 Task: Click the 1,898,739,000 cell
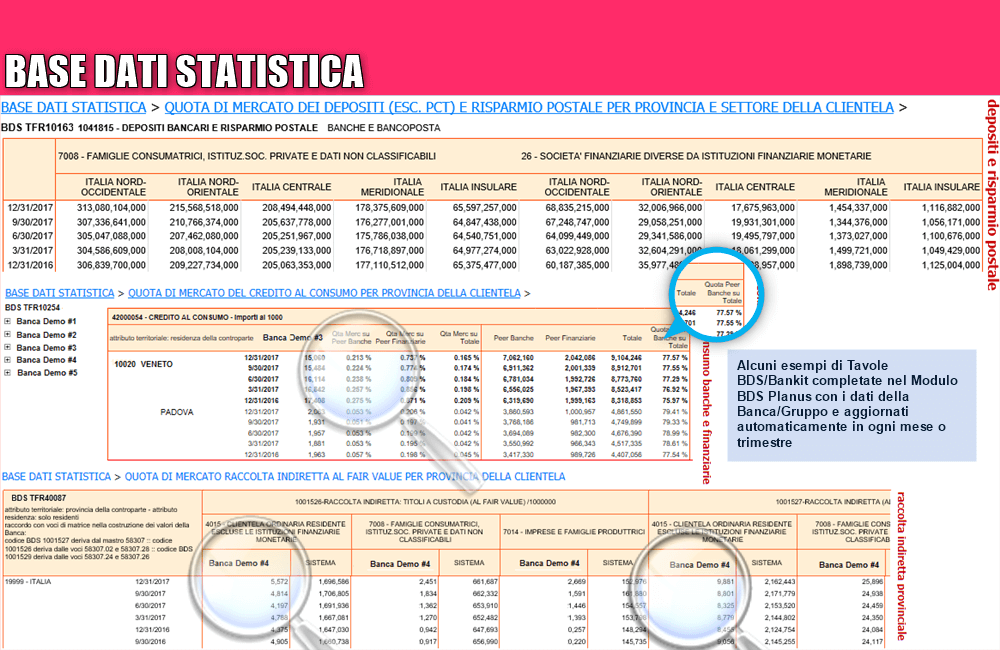[858, 265]
